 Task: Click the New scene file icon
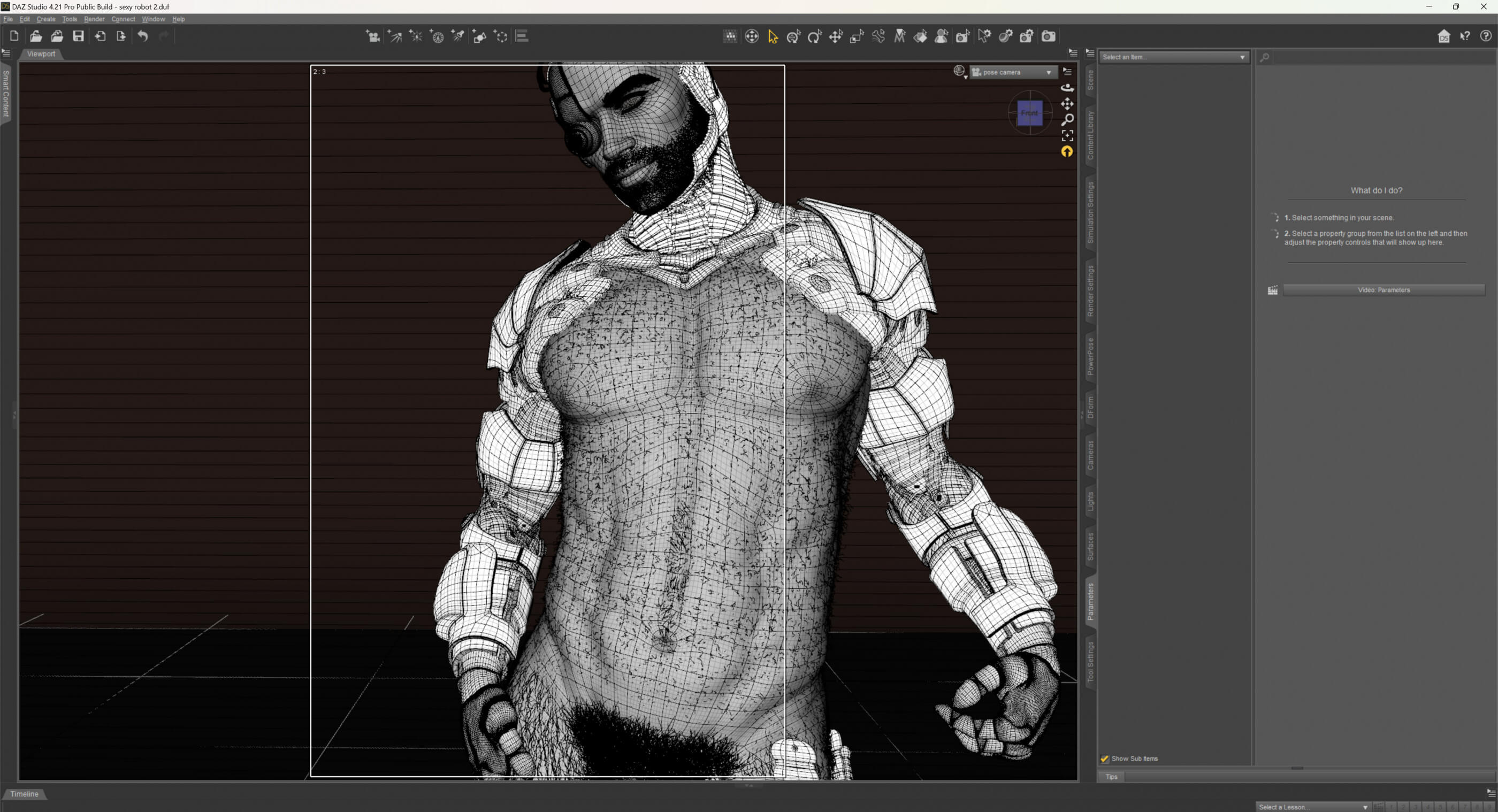click(x=14, y=36)
